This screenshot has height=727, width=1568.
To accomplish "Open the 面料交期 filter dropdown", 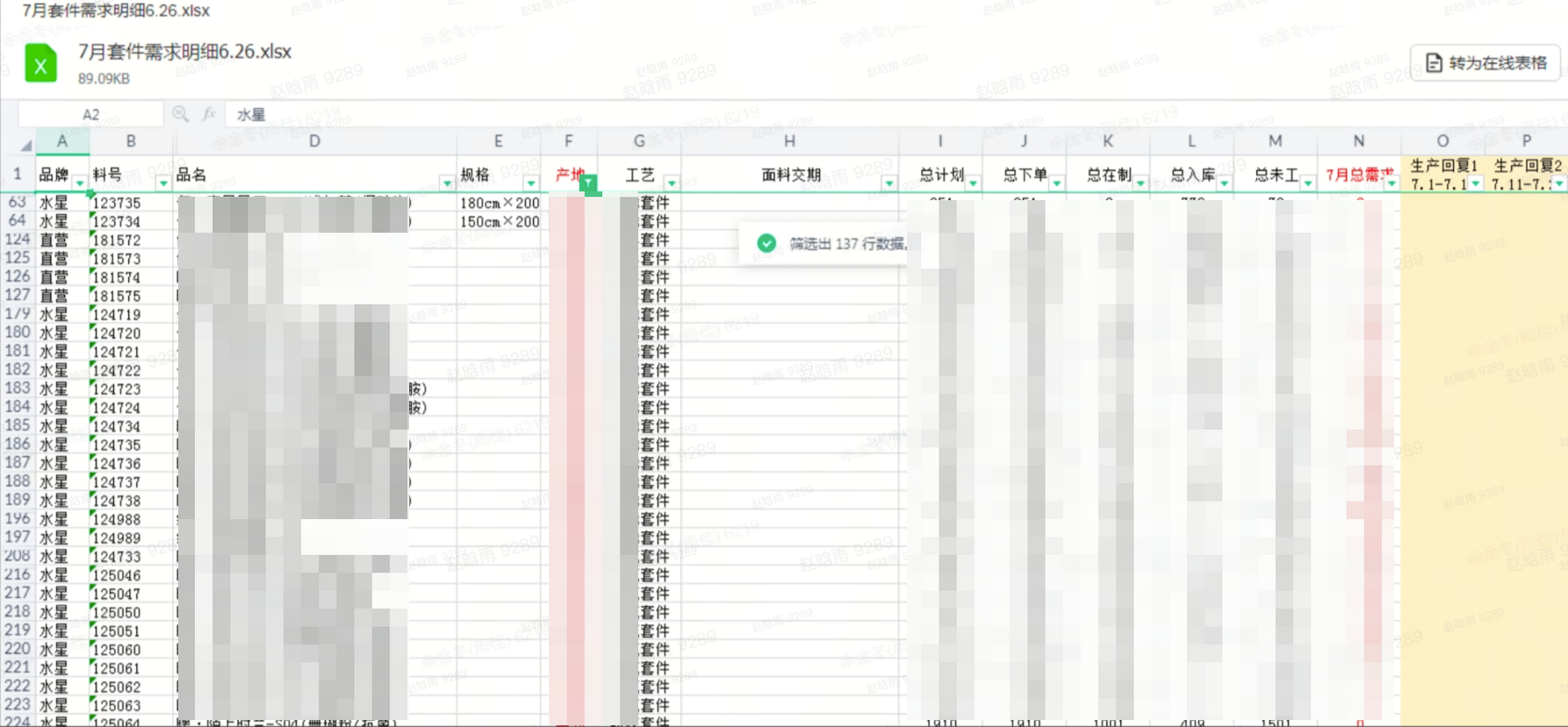I will point(888,183).
